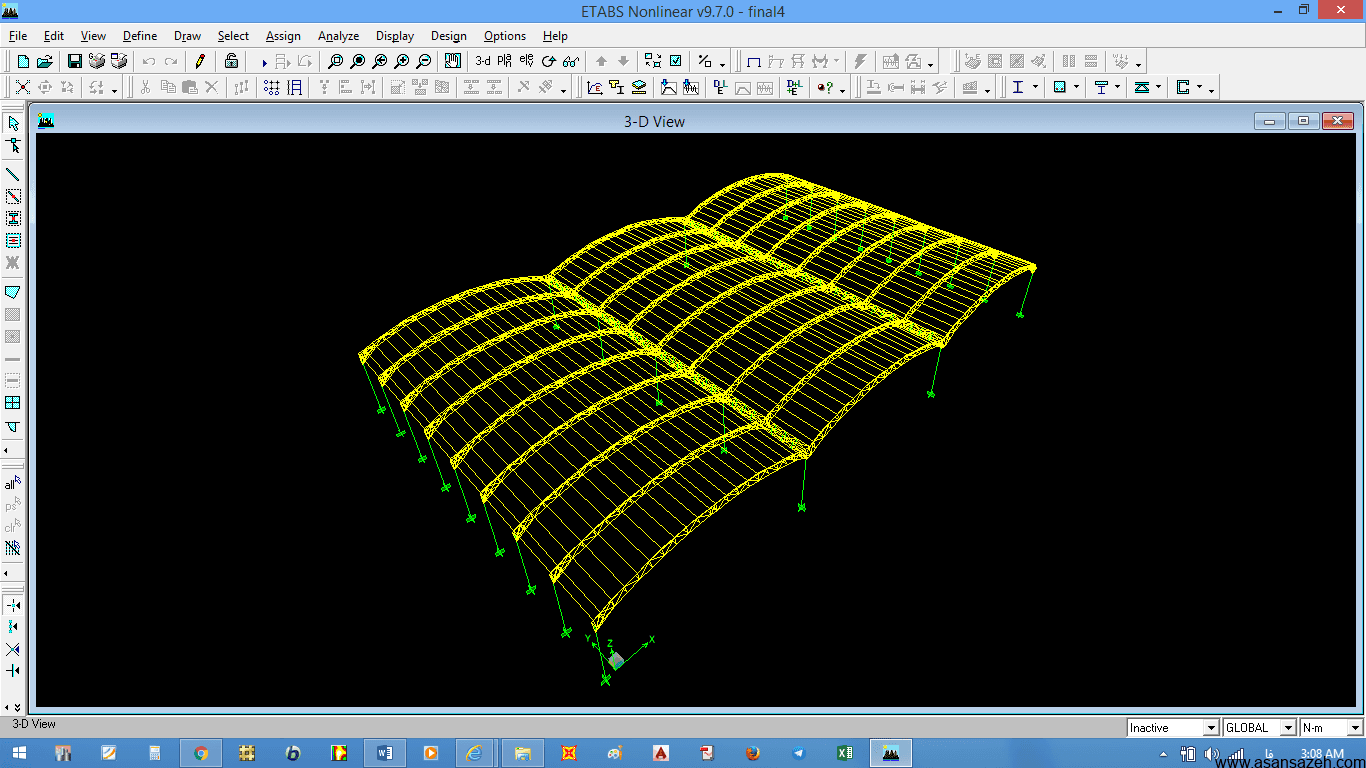This screenshot has height=768, width=1366.
Task: Expand the steel I-beam design dropdown arrow
Action: click(x=1035, y=88)
